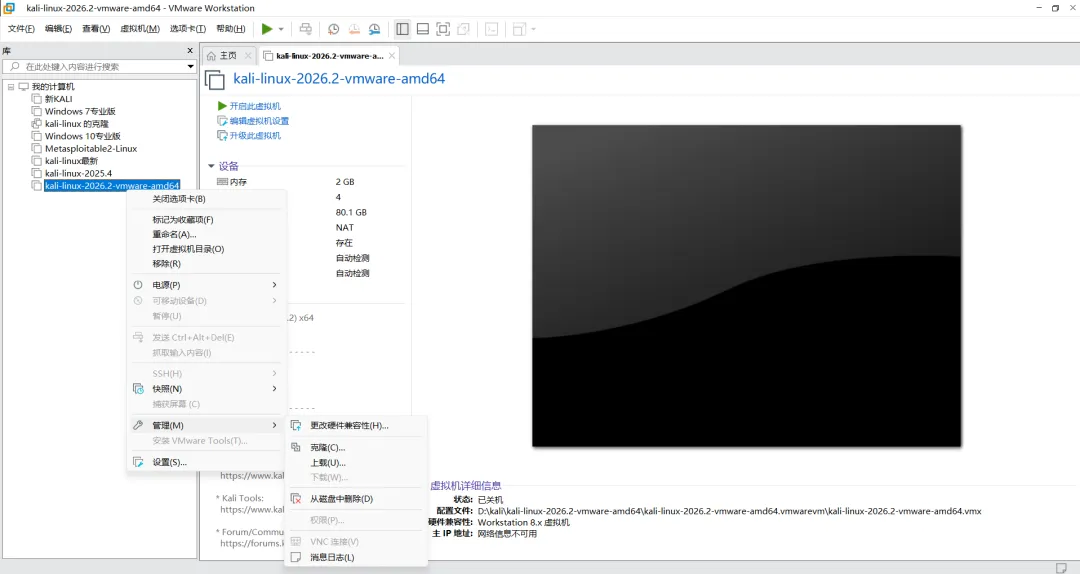Click the delete-from-disk icon in submenu
The image size is (1080, 574).
(x=296, y=499)
